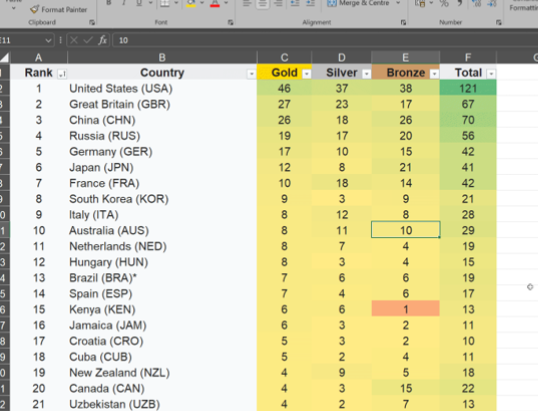Apply percent style format

444,3
